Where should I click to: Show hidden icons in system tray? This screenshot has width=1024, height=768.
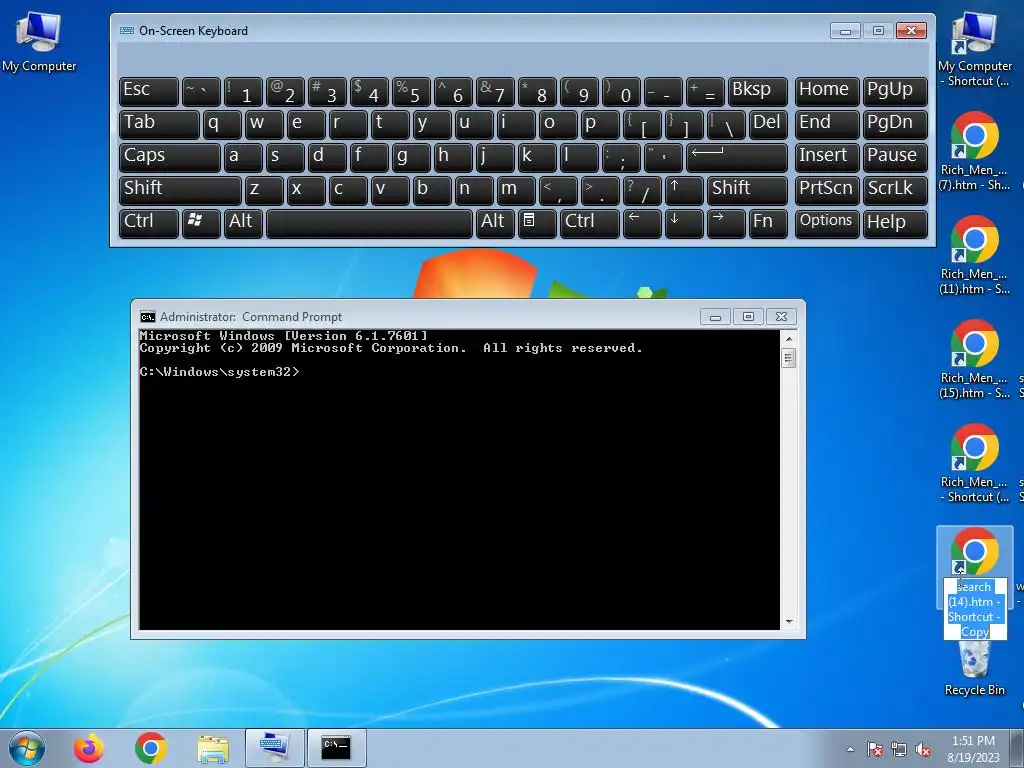(850, 749)
